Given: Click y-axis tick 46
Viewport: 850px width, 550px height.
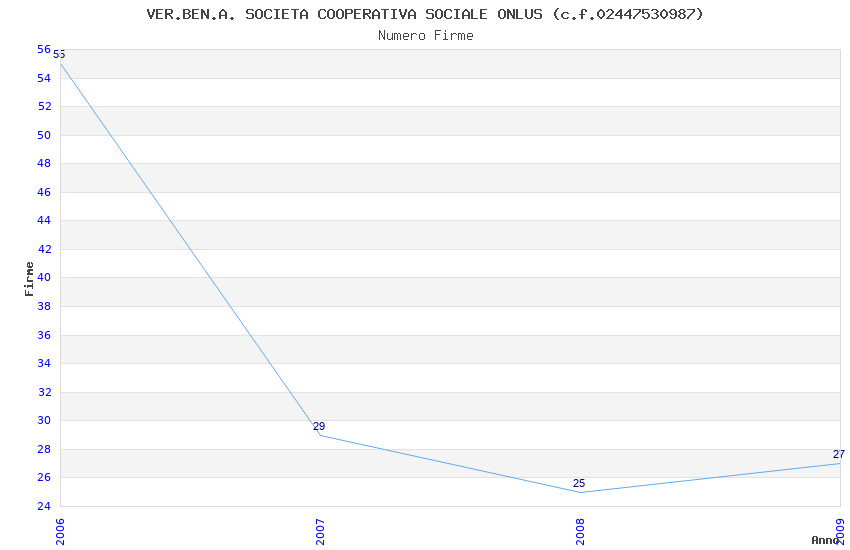Looking at the screenshot, I should pos(44,192).
